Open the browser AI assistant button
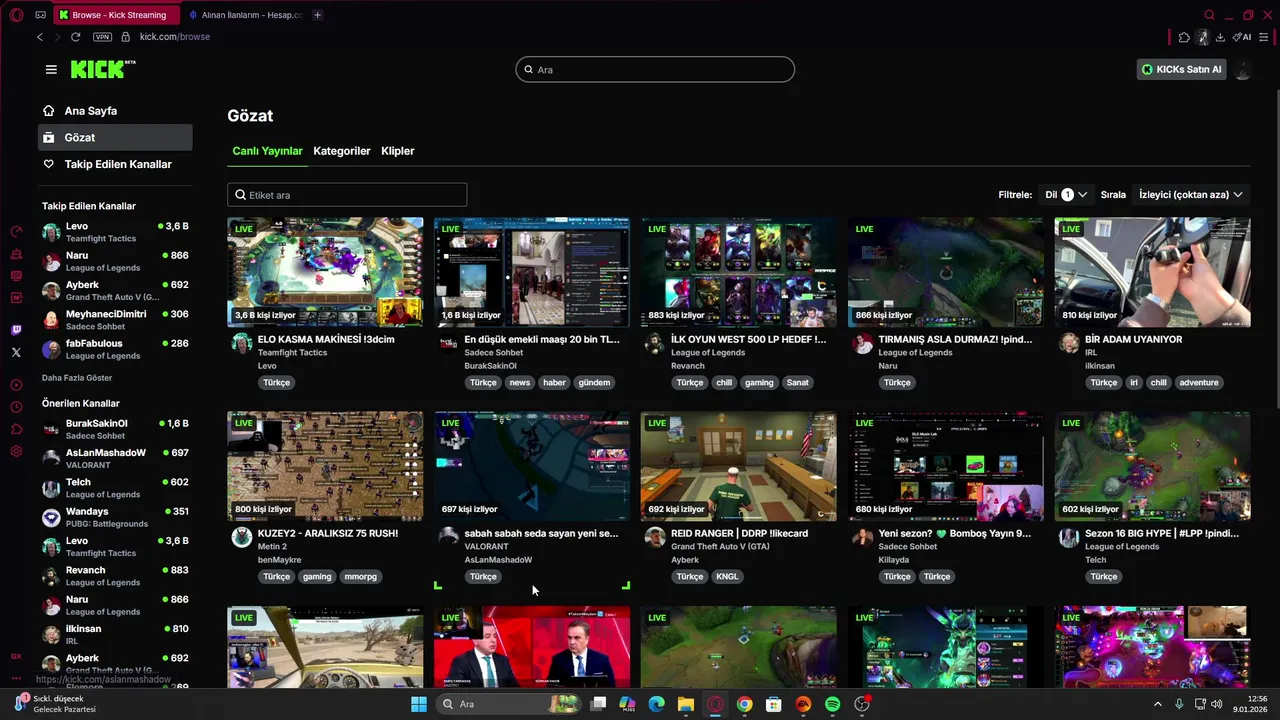The height and width of the screenshot is (720, 1280). (x=1242, y=37)
